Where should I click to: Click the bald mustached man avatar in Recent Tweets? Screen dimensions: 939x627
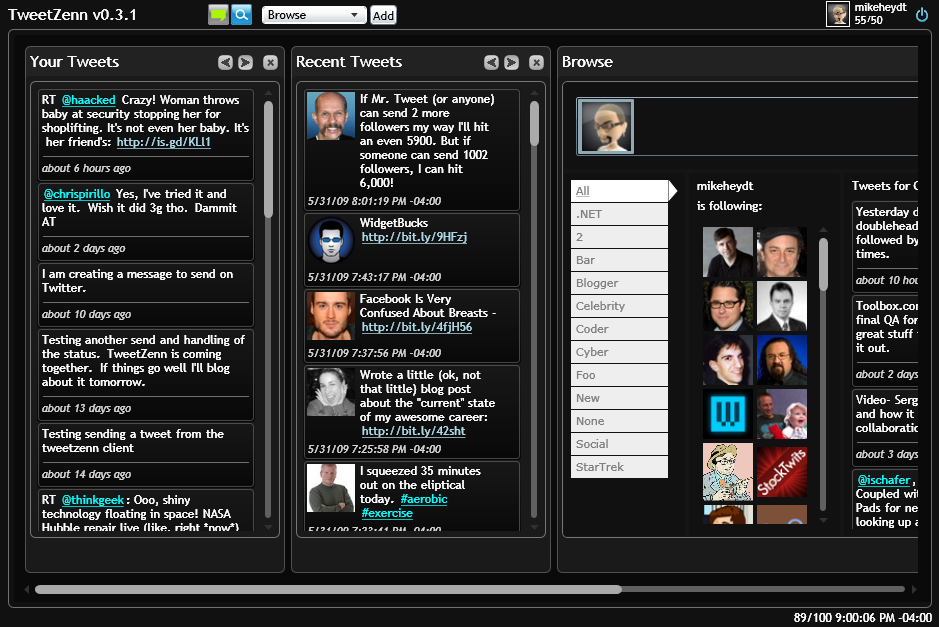click(x=331, y=116)
